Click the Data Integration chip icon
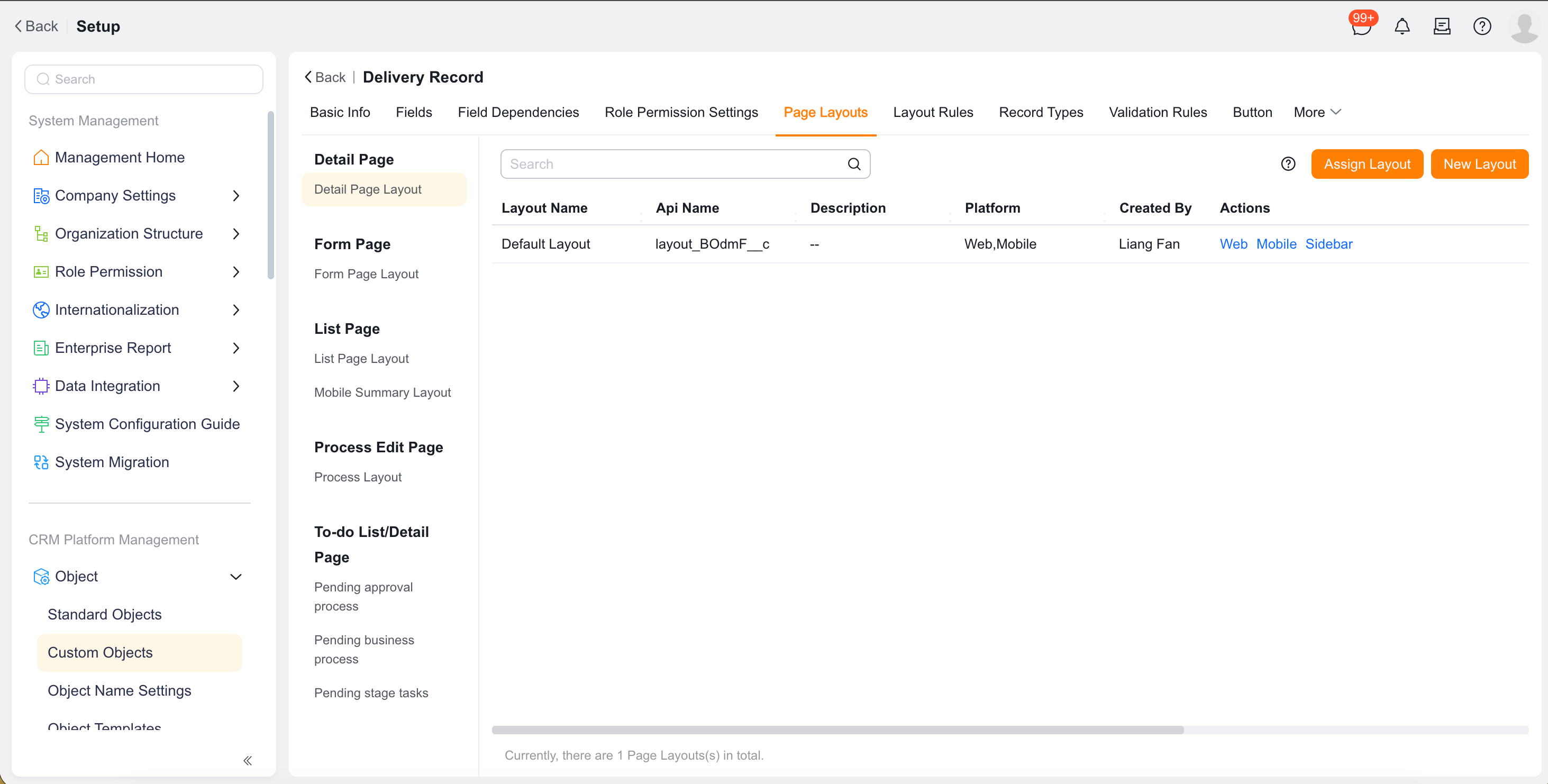The height and width of the screenshot is (784, 1548). [x=41, y=386]
